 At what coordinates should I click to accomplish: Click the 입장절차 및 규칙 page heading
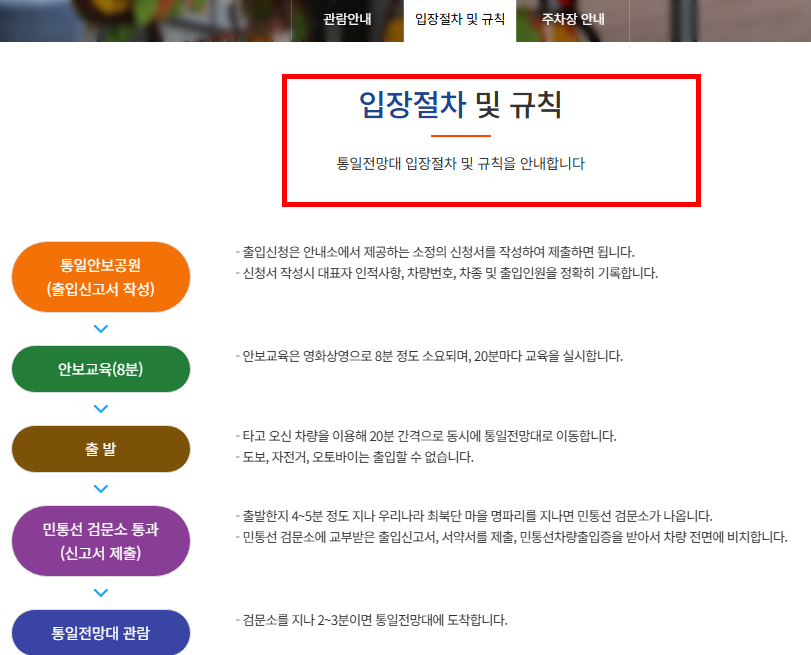(460, 105)
